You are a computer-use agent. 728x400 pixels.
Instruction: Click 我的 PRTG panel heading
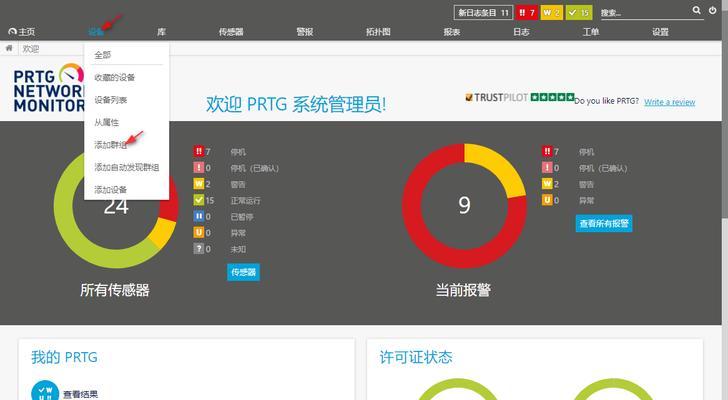point(65,357)
